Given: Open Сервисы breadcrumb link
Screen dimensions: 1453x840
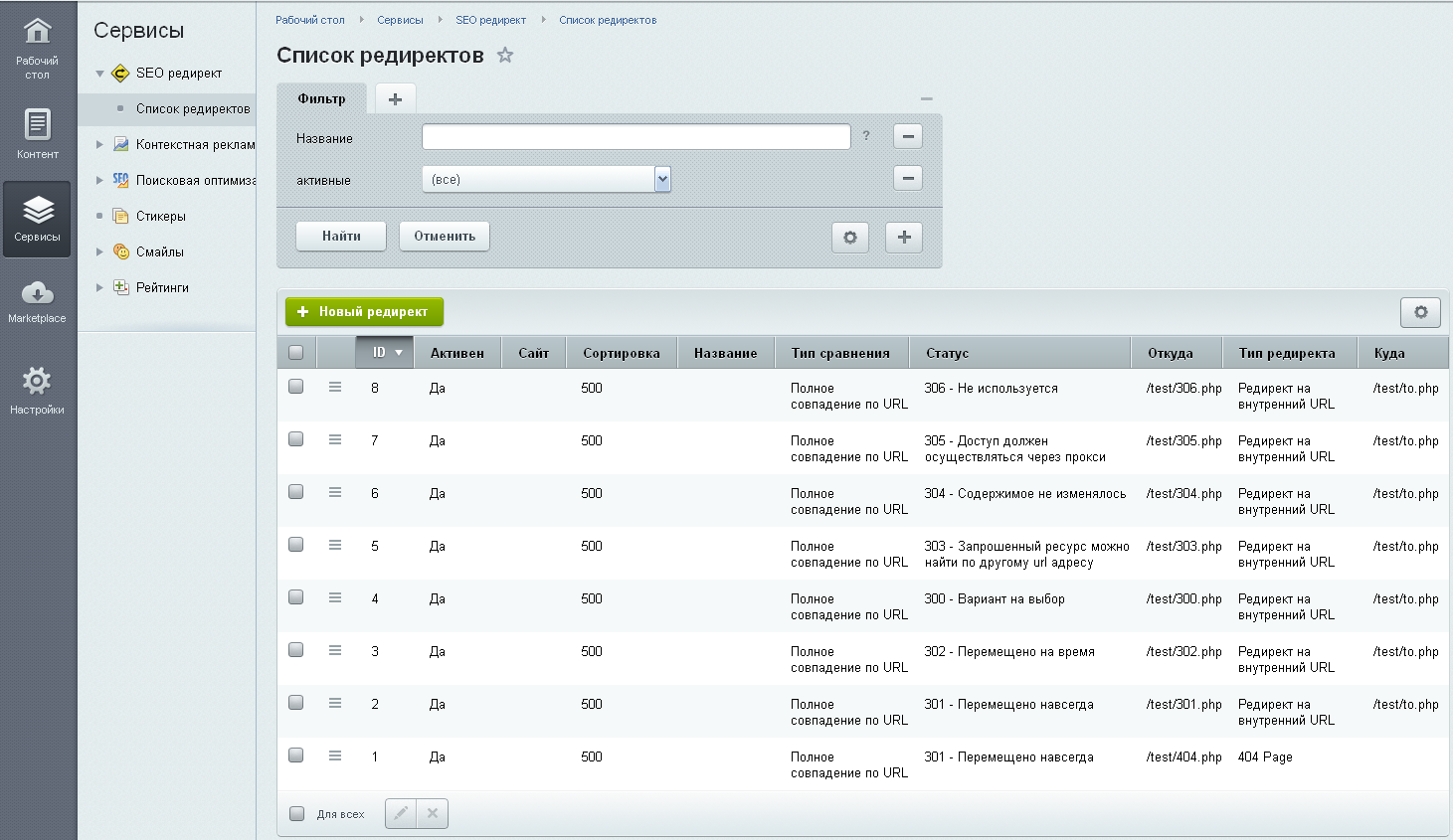Looking at the screenshot, I should coord(400,20).
